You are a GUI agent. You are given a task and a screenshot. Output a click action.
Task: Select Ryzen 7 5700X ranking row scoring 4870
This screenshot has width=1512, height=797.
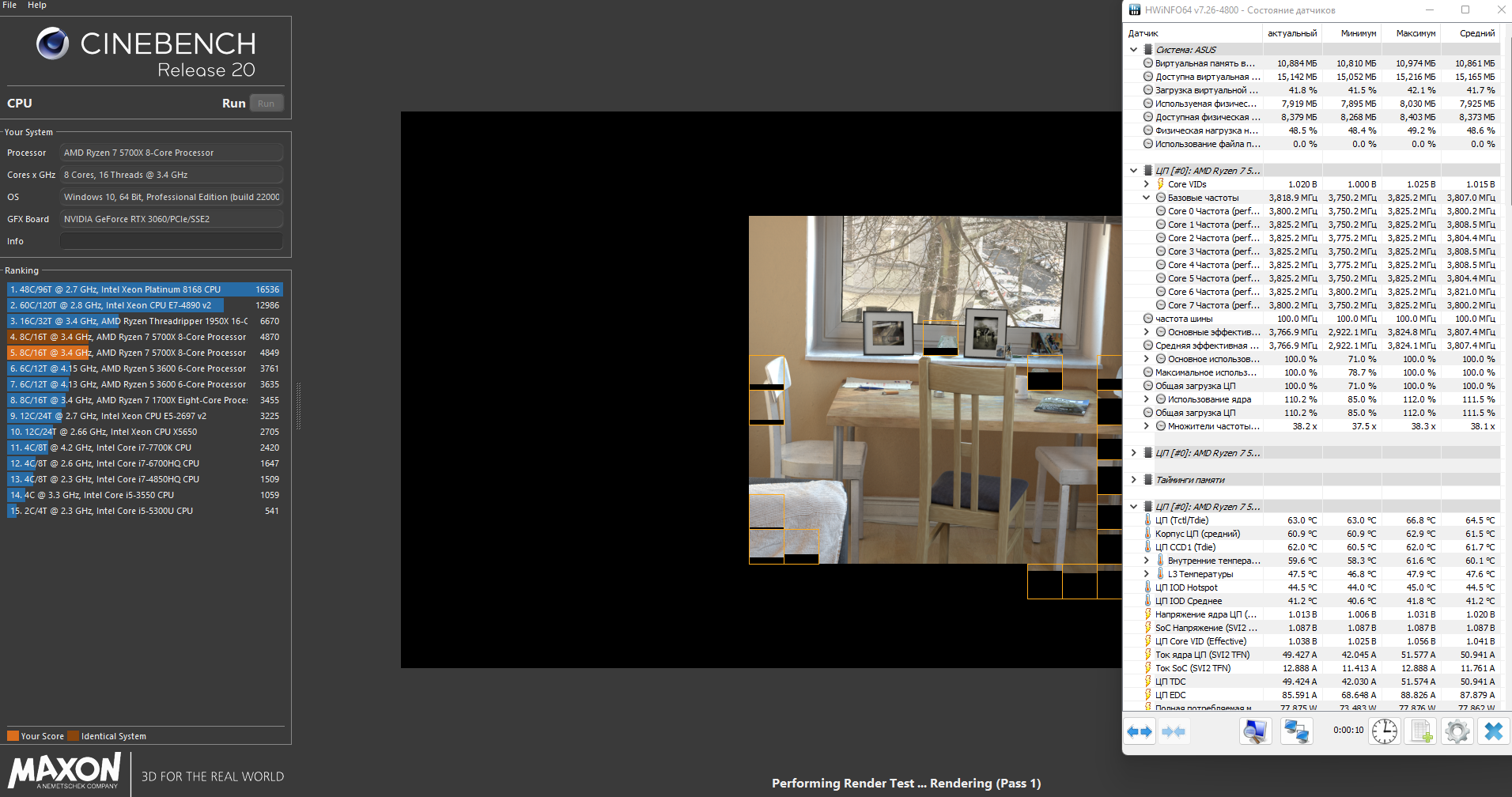click(x=145, y=337)
